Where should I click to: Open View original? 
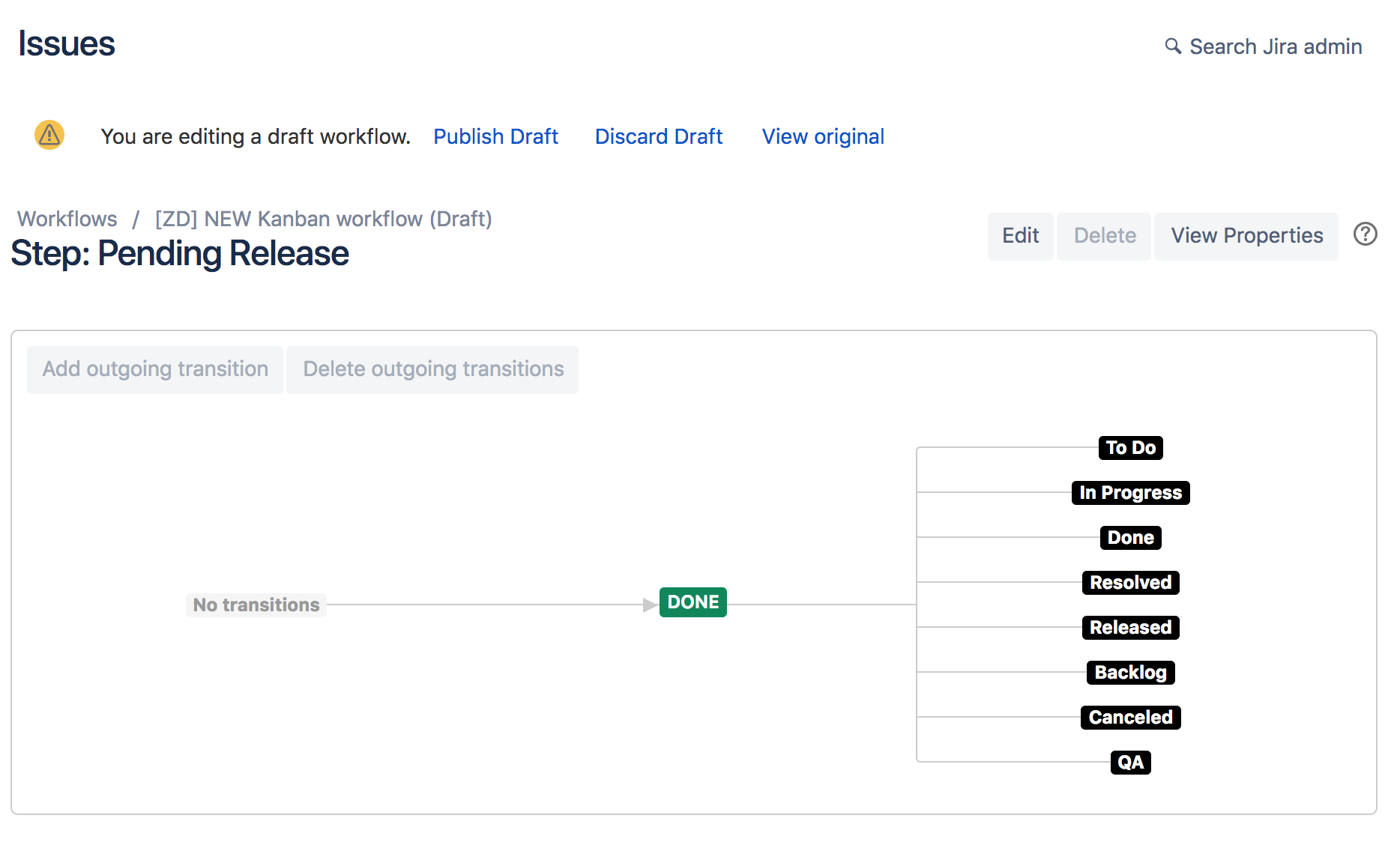click(822, 136)
